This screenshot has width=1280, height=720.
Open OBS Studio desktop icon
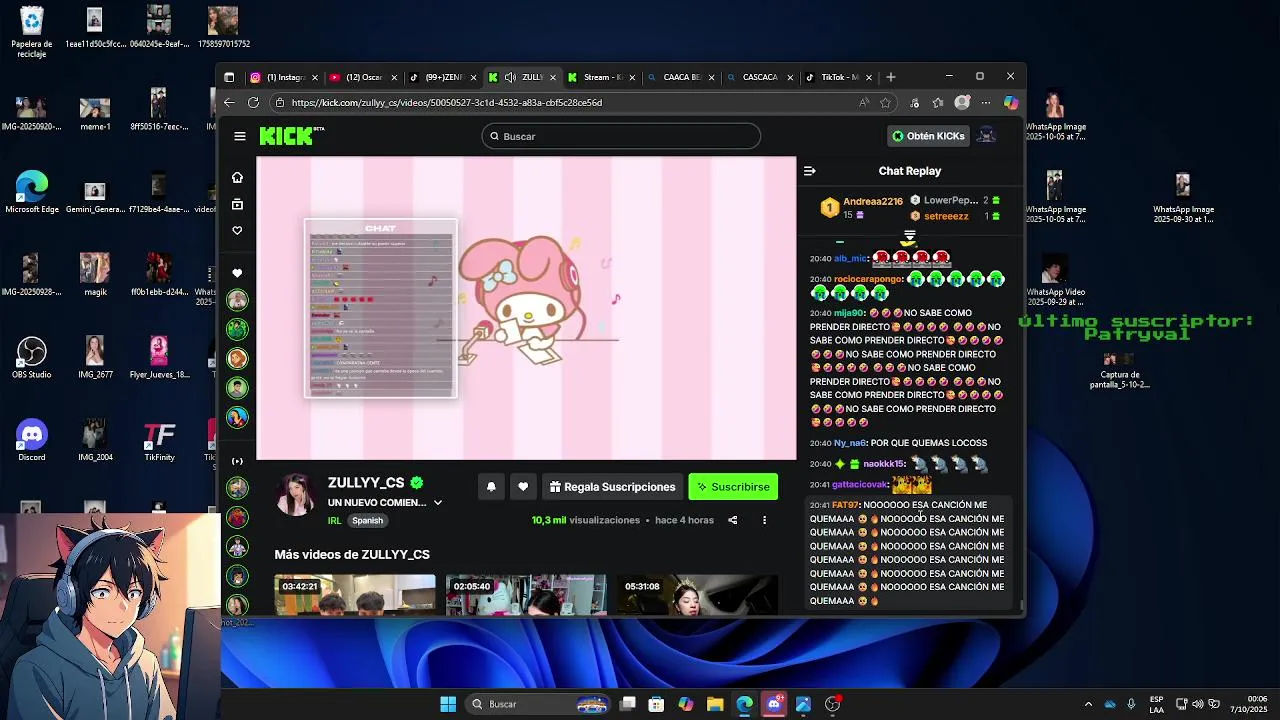tap(31, 359)
